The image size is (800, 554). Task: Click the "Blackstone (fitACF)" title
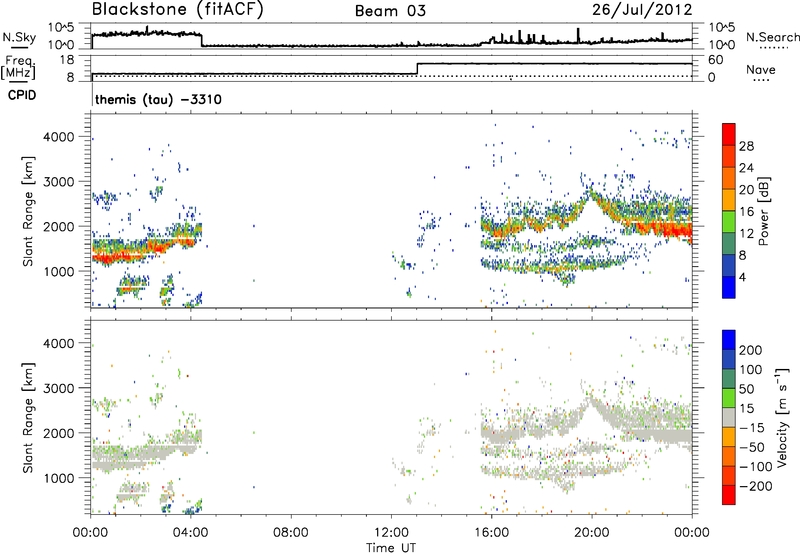(x=178, y=10)
